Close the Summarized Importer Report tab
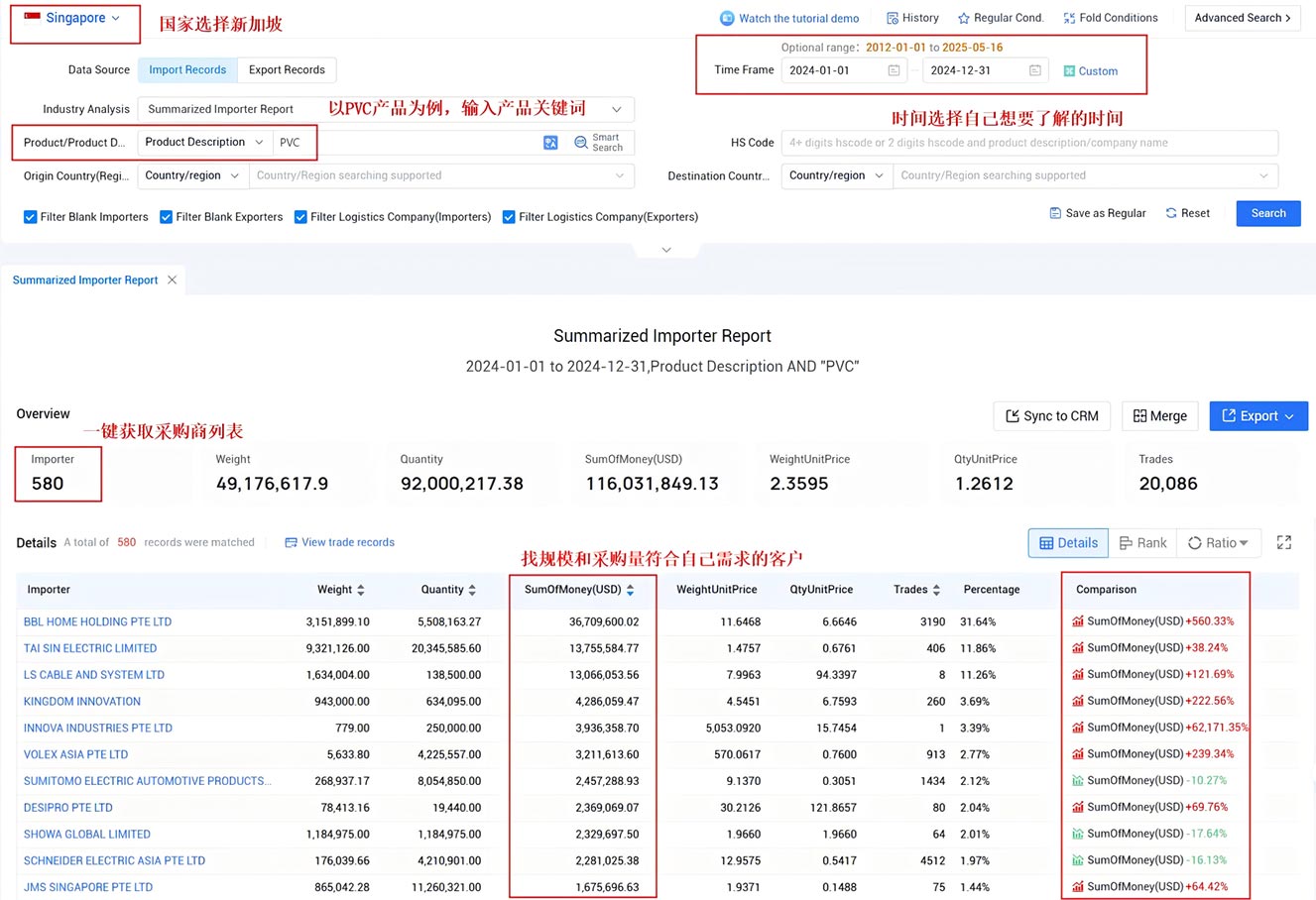Screen dimensions: 1316x900 pyautogui.click(x=173, y=281)
